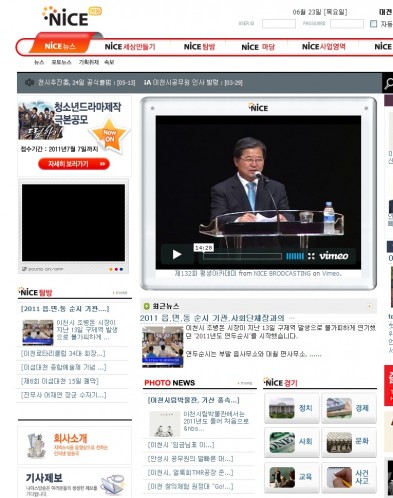This screenshot has width=393, height=498.
Task: Click the Vimeo logo in player
Action: [334, 256]
